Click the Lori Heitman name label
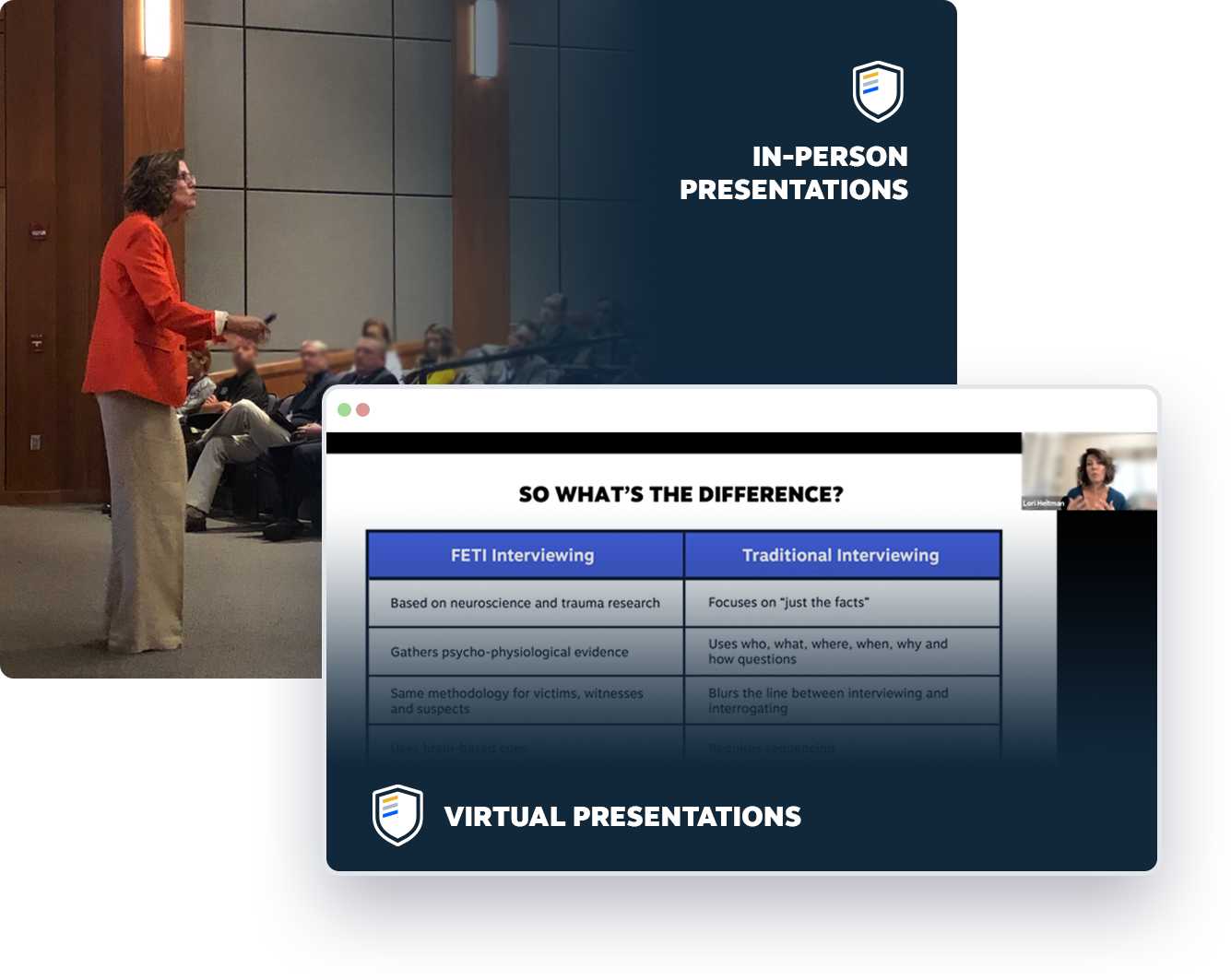The height and width of the screenshot is (980, 1231). click(1043, 503)
